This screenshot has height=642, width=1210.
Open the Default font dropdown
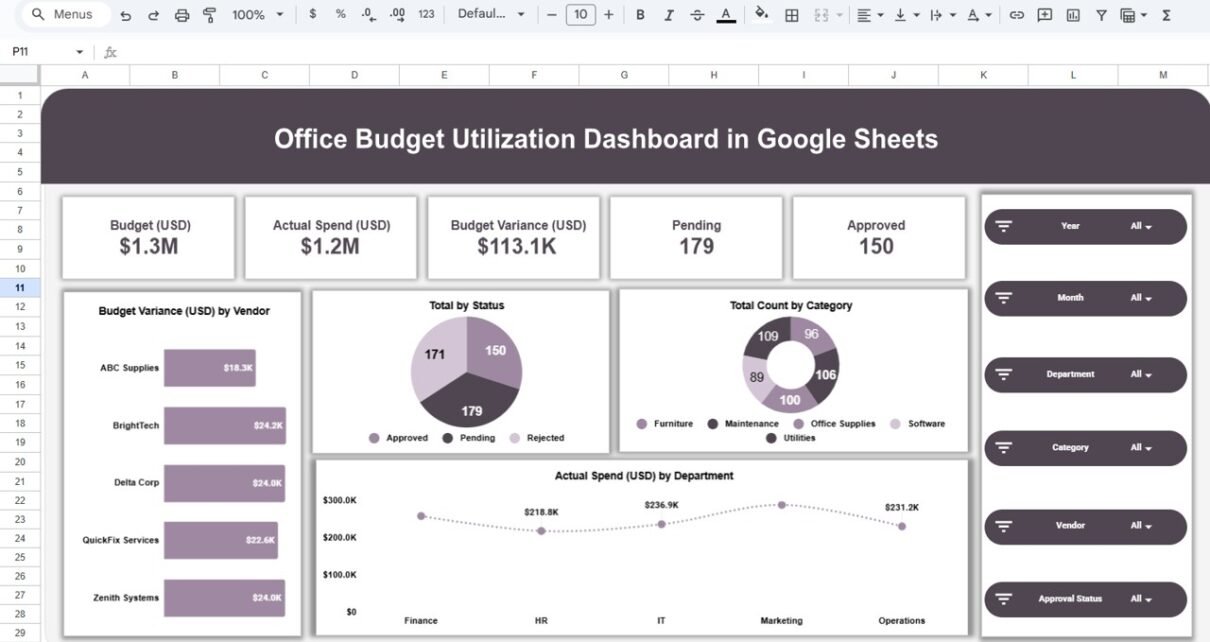pos(494,15)
